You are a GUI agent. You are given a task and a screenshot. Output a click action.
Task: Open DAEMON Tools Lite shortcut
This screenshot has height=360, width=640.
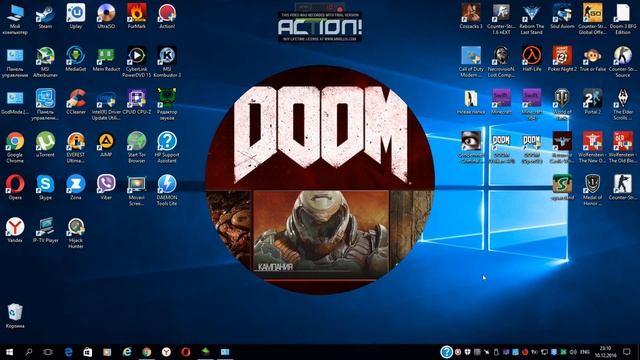tap(167, 191)
